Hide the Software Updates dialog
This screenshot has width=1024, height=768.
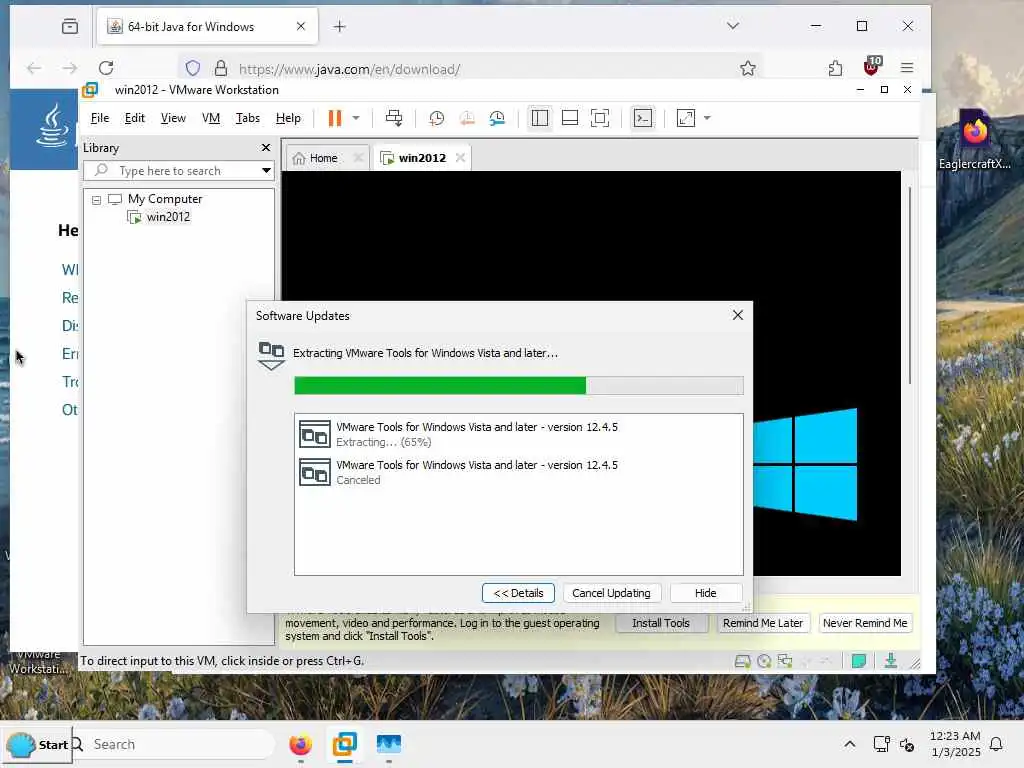coord(705,593)
